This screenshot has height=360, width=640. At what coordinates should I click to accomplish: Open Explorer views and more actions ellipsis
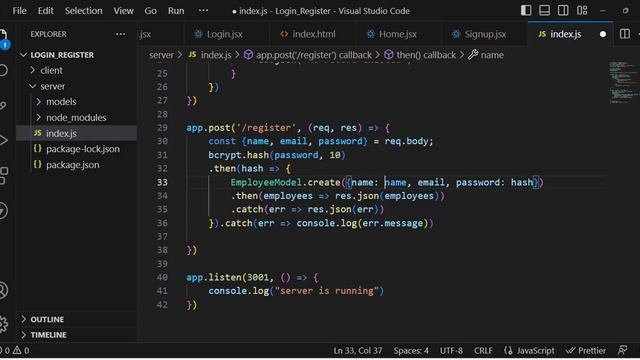click(x=120, y=34)
